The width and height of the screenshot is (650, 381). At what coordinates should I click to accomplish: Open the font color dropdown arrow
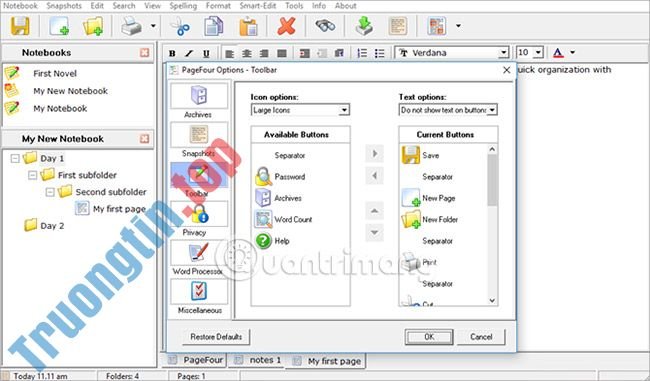tap(572, 53)
